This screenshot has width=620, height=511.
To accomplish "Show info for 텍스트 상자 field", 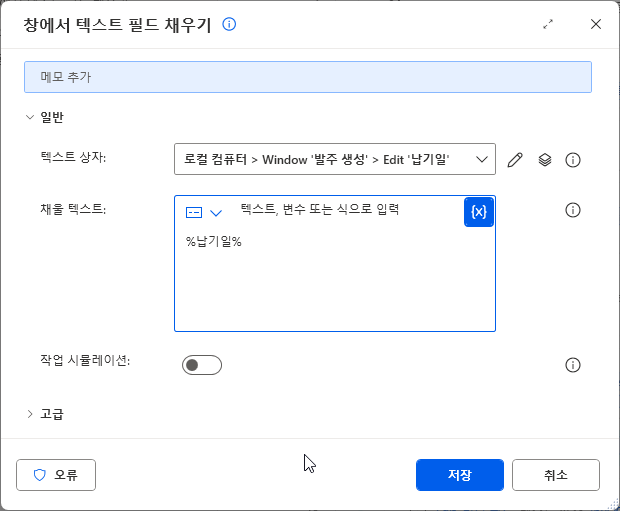I will 573,160.
